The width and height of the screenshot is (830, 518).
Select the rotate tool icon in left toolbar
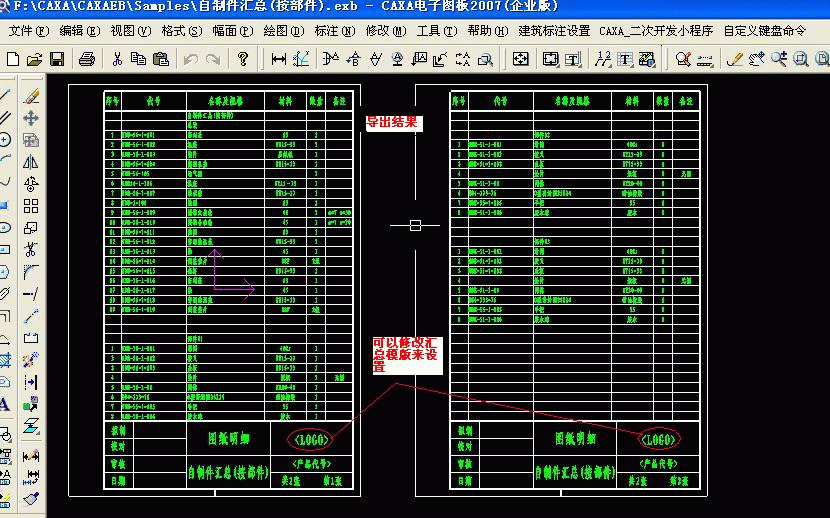point(31,184)
